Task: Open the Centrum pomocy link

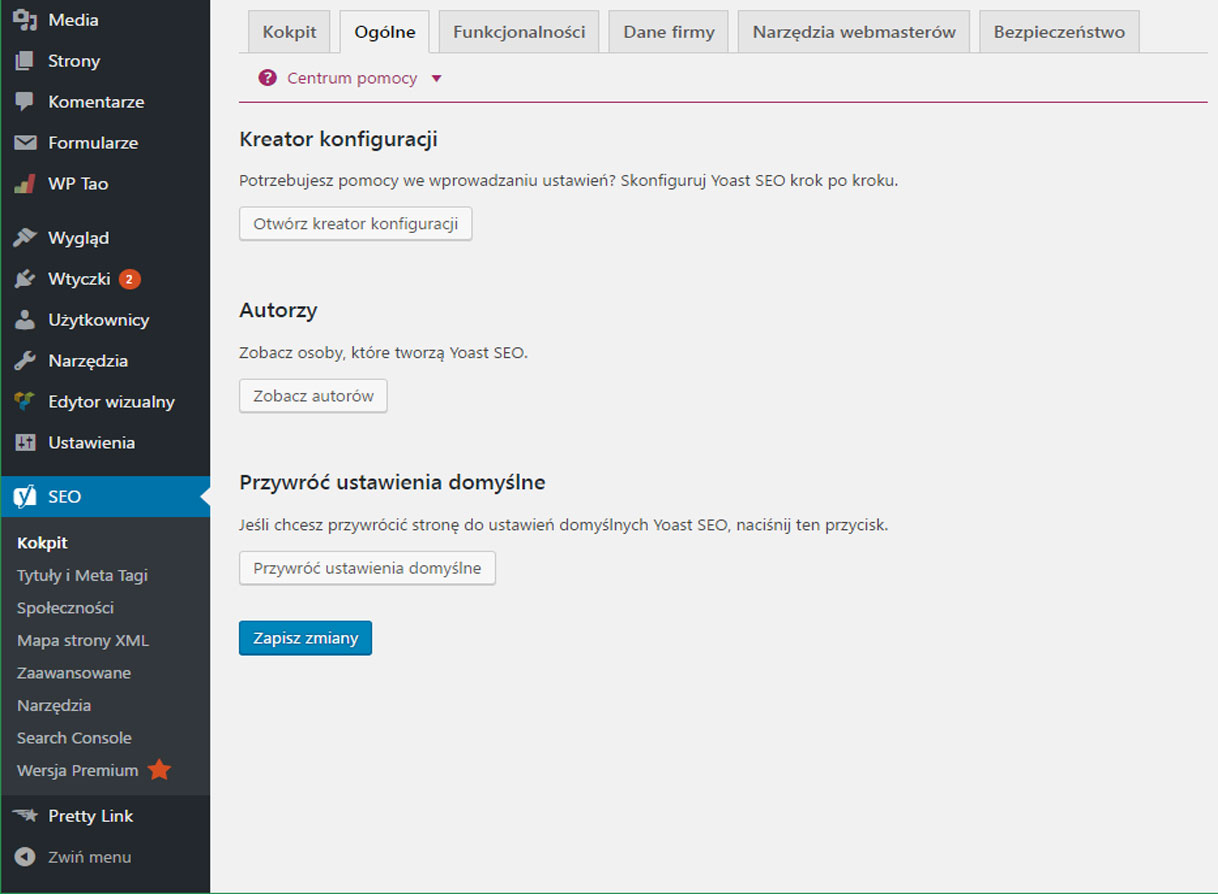Action: (x=352, y=78)
